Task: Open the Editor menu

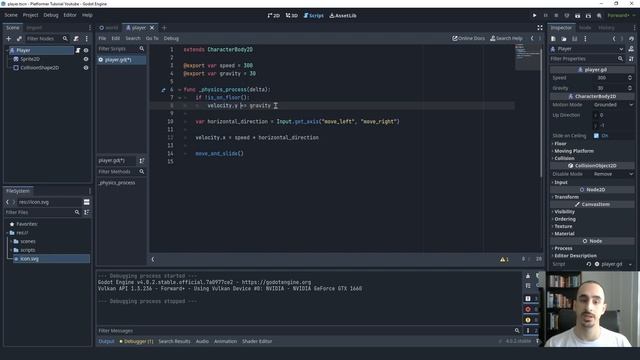Action: pyautogui.click(x=70, y=15)
